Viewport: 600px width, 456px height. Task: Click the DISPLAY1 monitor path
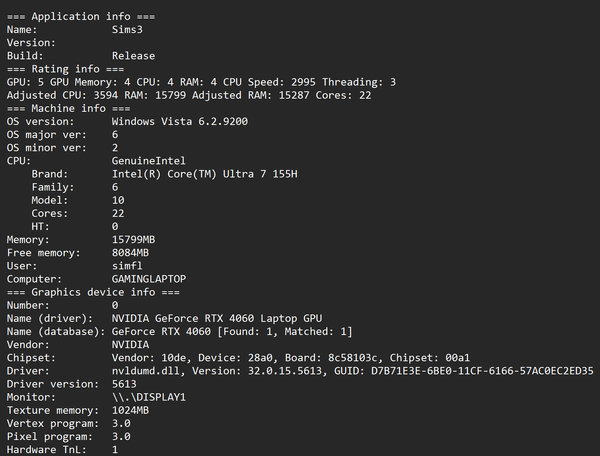click(x=149, y=397)
